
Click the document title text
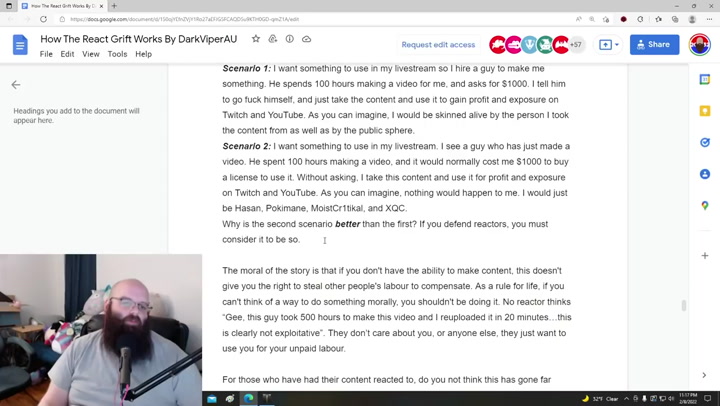coord(139,39)
